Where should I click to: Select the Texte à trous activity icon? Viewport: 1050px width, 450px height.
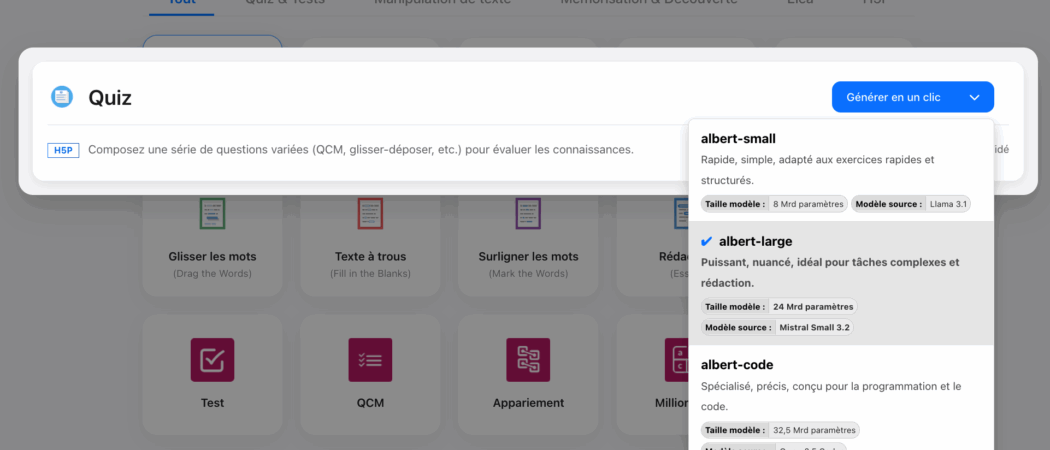[370, 213]
